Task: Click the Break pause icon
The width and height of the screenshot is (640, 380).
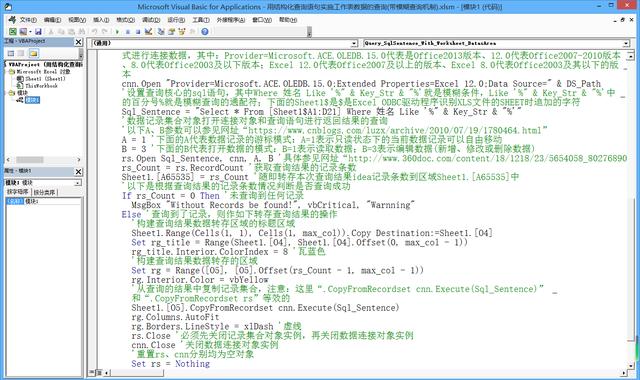Action: pyautogui.click(x=128, y=31)
